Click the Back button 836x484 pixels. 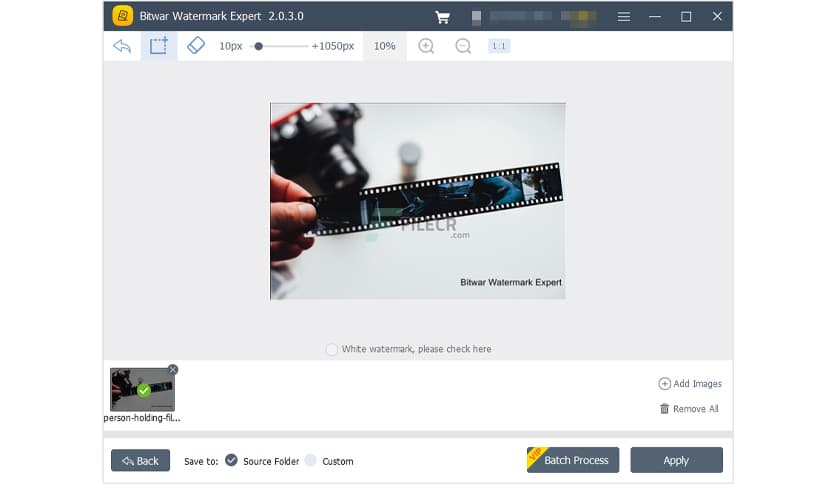click(140, 461)
